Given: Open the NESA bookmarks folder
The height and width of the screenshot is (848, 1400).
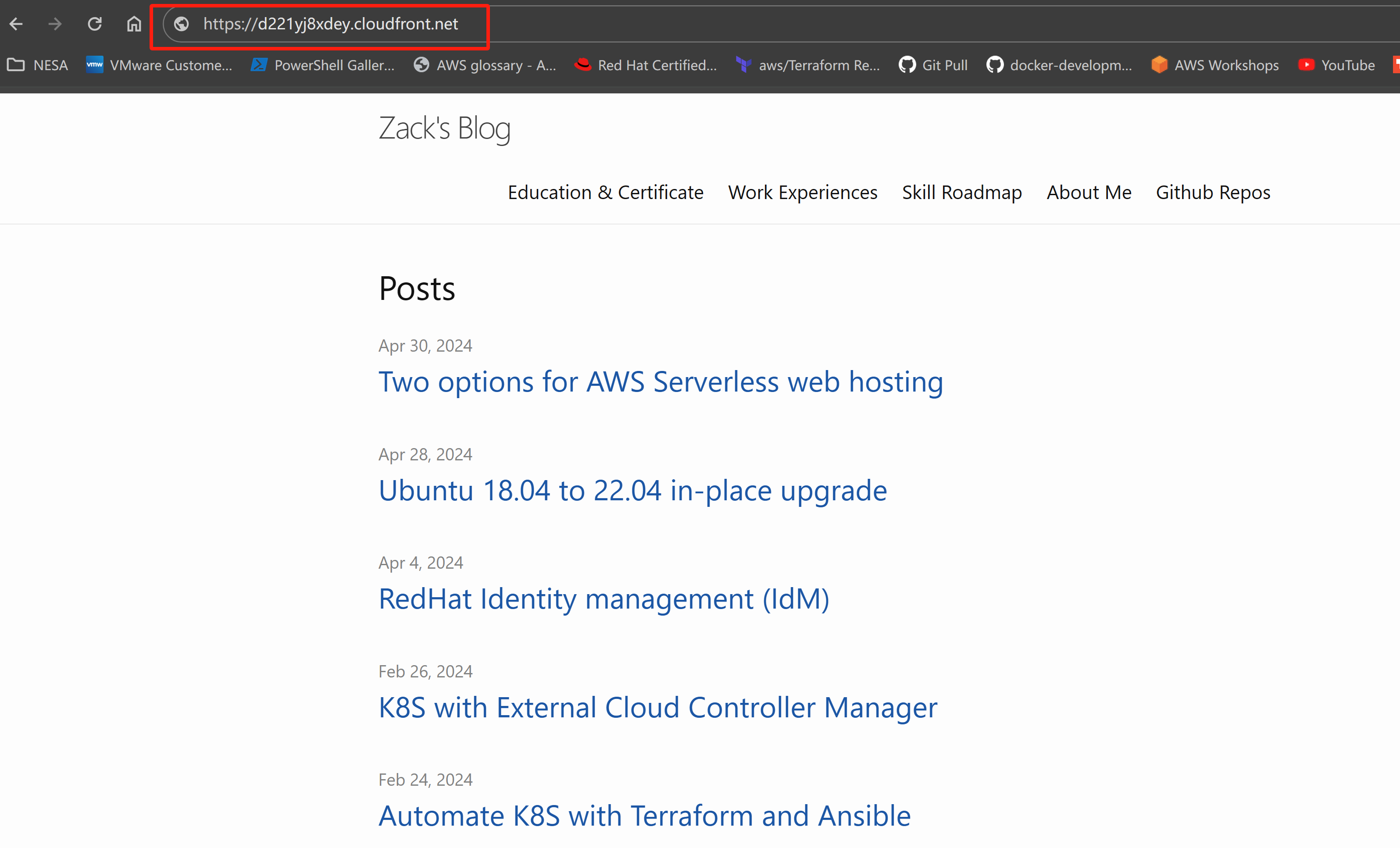Looking at the screenshot, I should pos(38,65).
